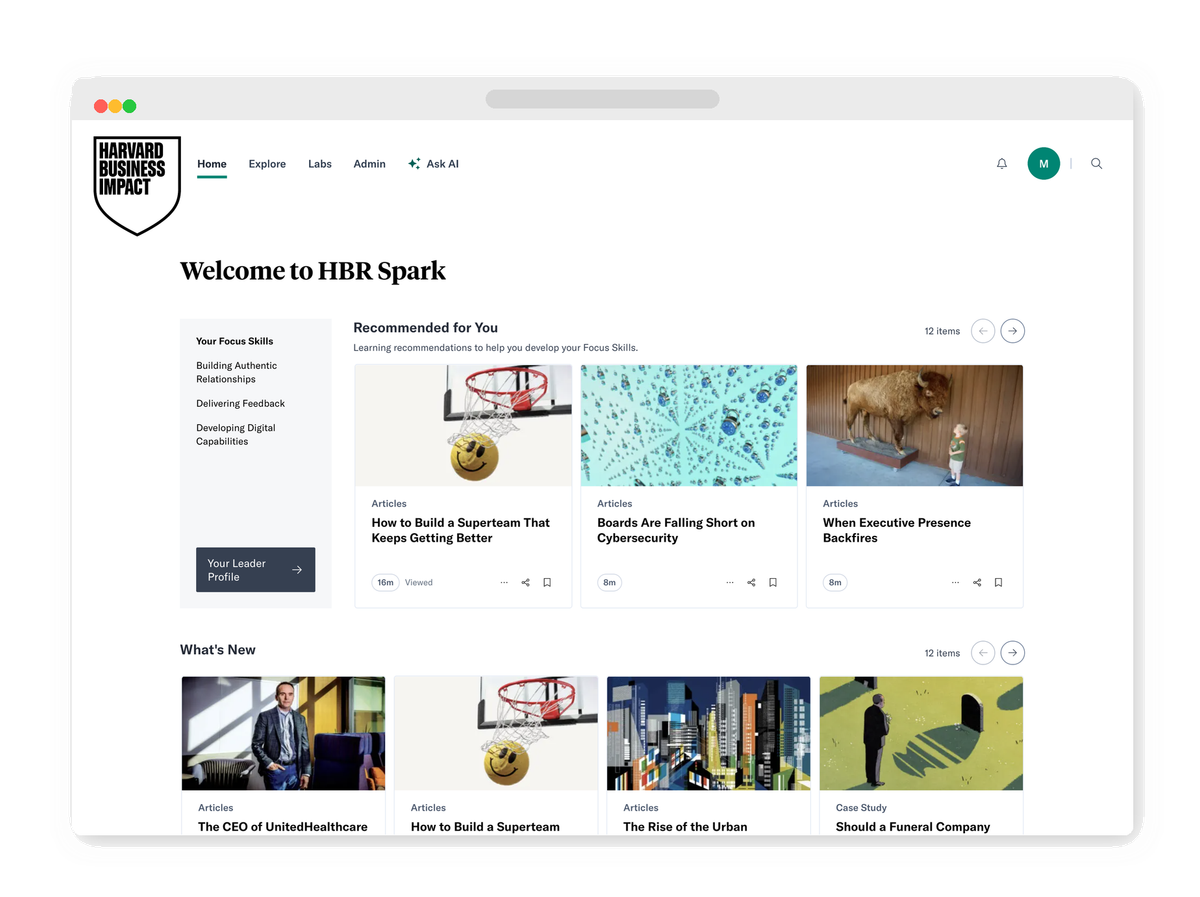The width and height of the screenshot is (1200, 897).
Task: Click the Case Study label
Action: click(x=861, y=807)
